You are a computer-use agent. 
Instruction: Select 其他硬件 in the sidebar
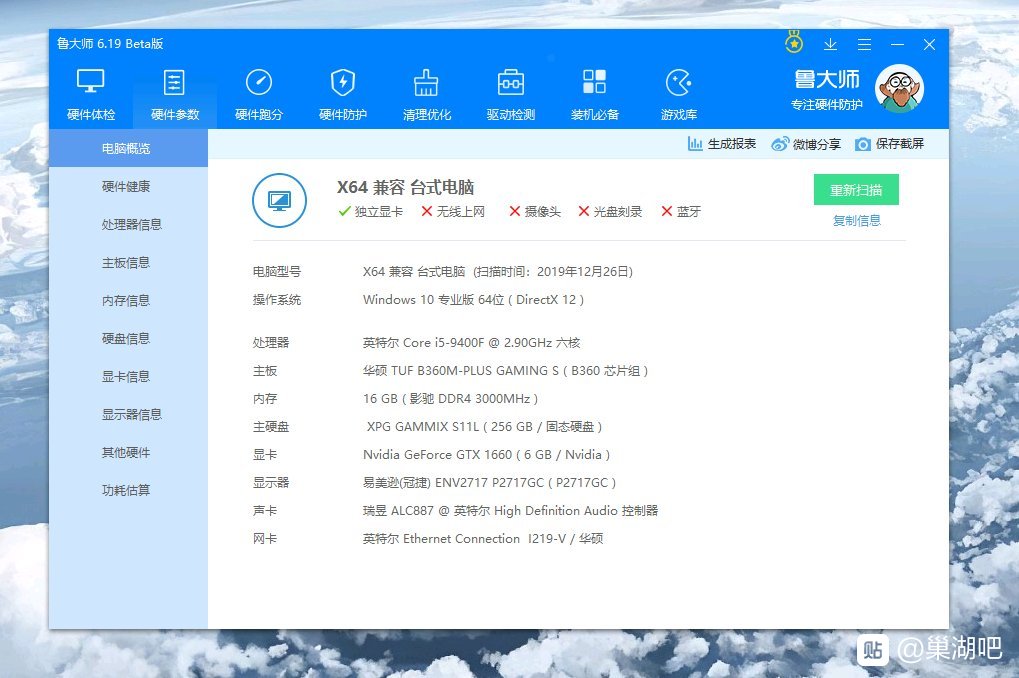click(128, 452)
